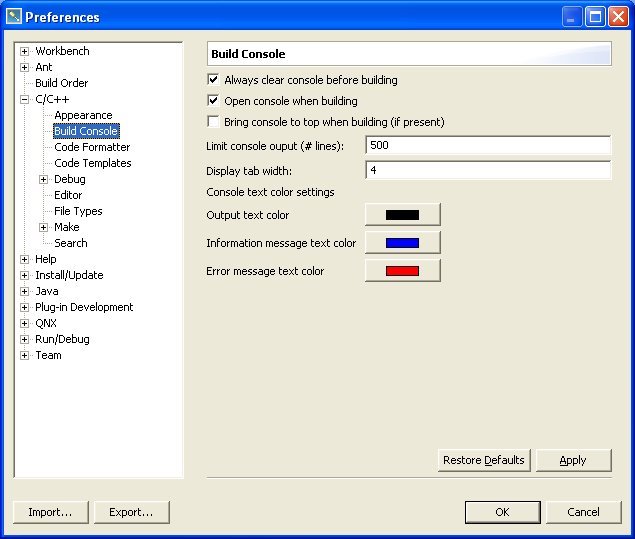
Task: Pick the Output text color swatch
Action: click(402, 215)
